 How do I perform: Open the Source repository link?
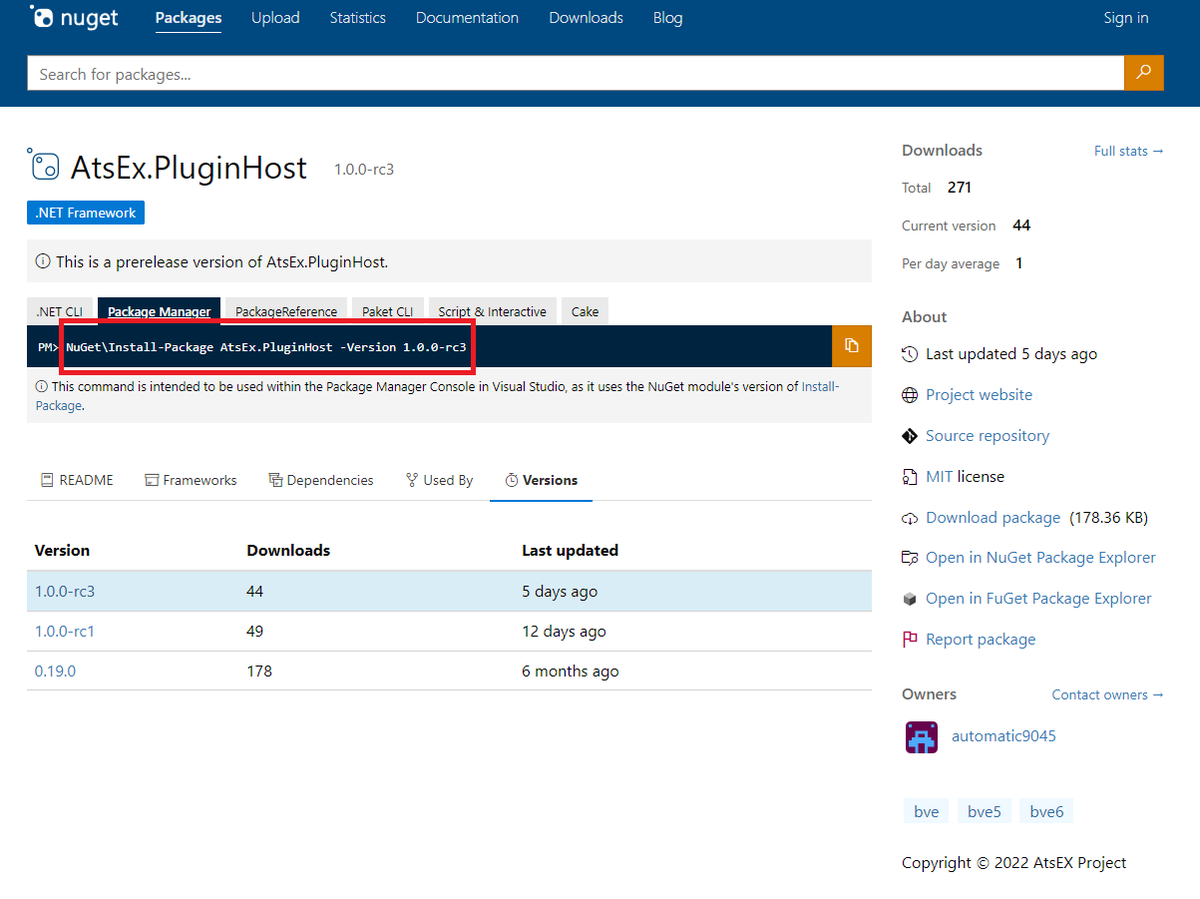point(988,436)
